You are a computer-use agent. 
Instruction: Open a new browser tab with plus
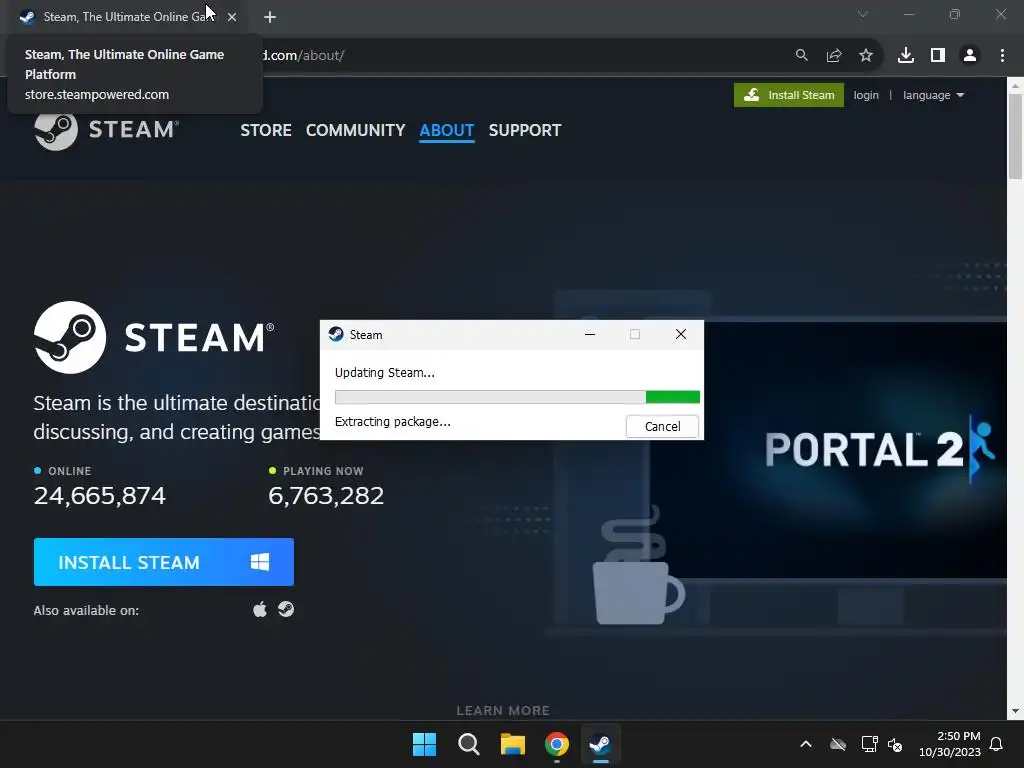pyautogui.click(x=270, y=17)
